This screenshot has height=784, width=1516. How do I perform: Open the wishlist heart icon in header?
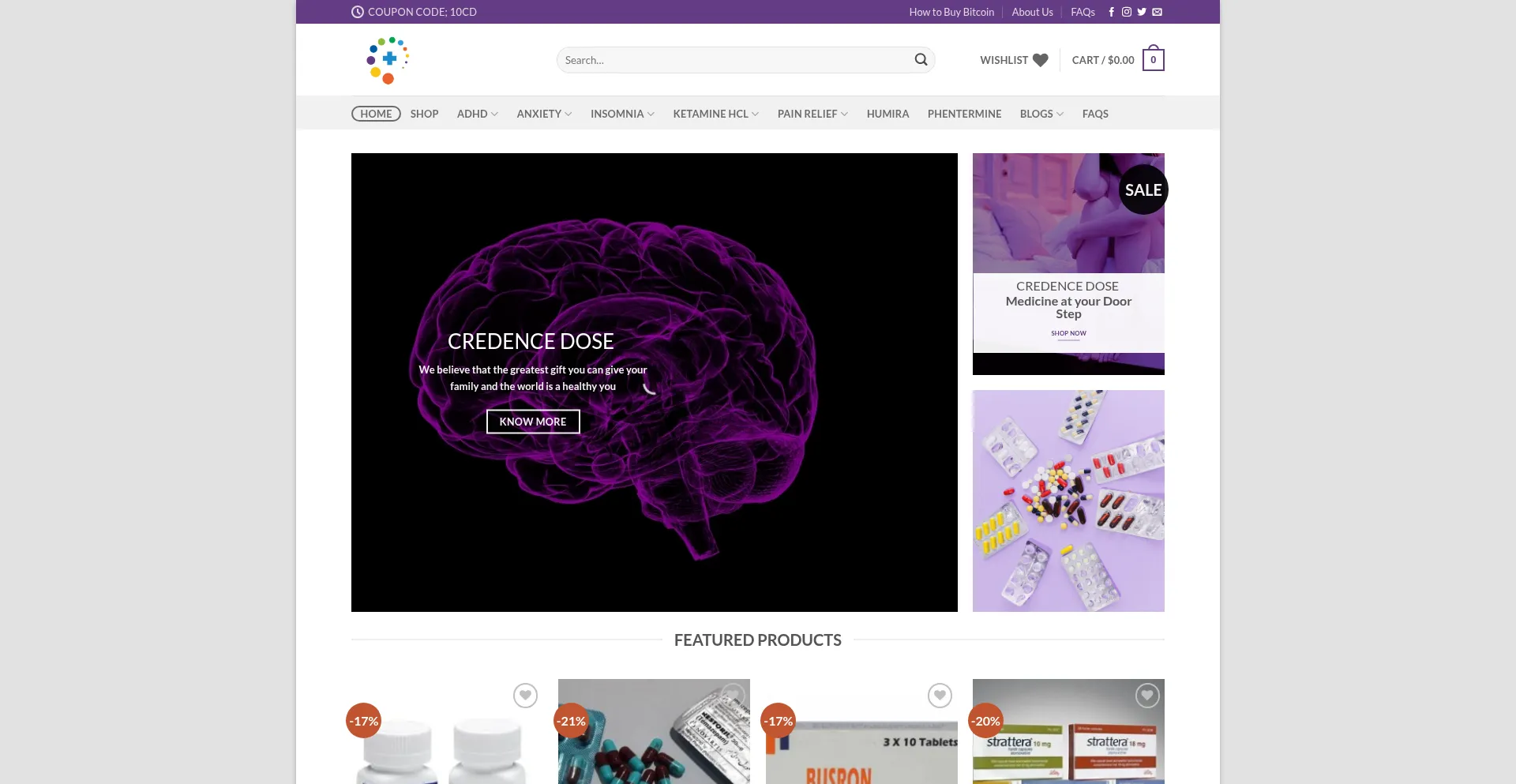1040,60
